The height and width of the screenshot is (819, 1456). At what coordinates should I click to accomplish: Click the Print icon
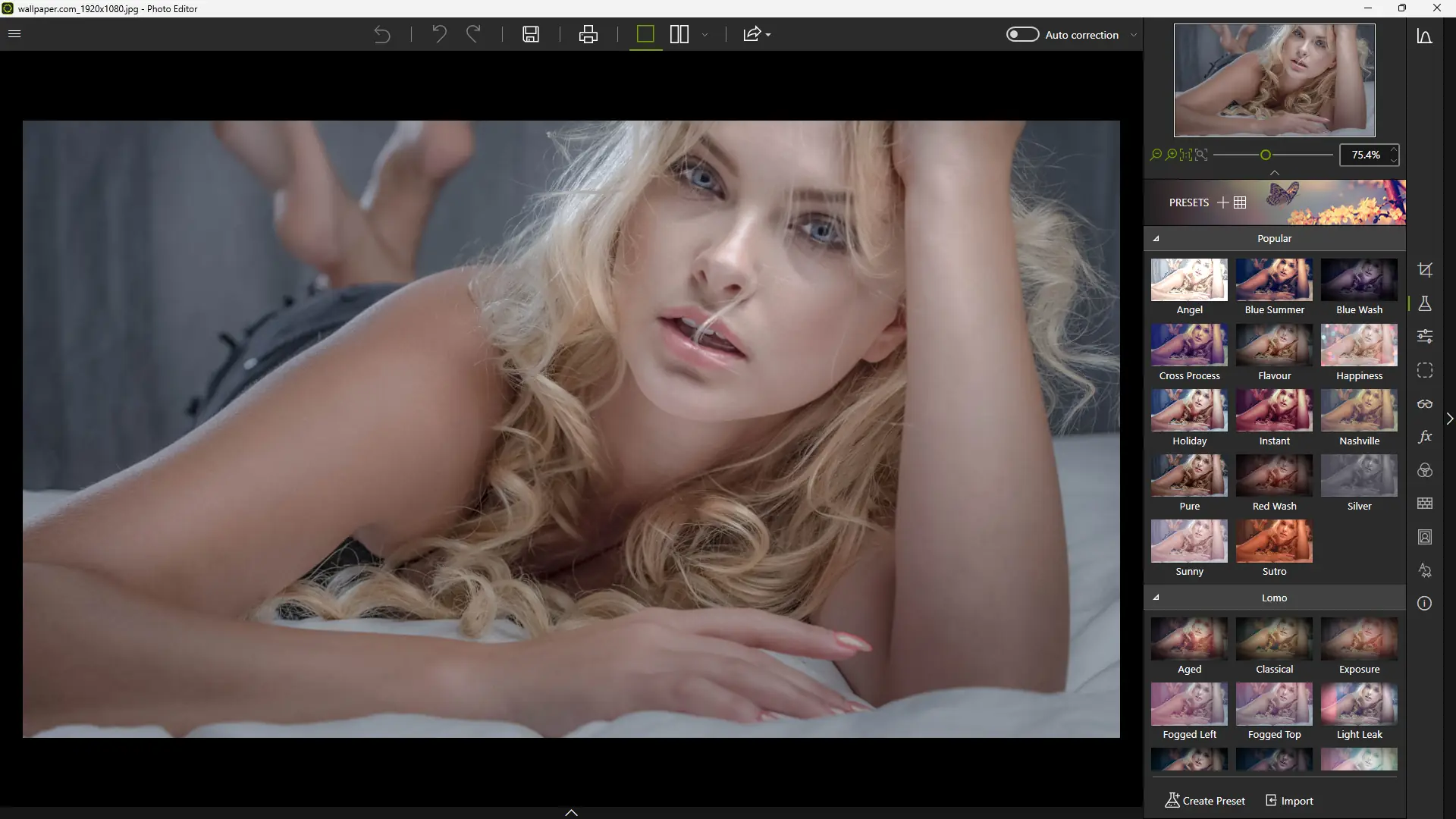(588, 34)
